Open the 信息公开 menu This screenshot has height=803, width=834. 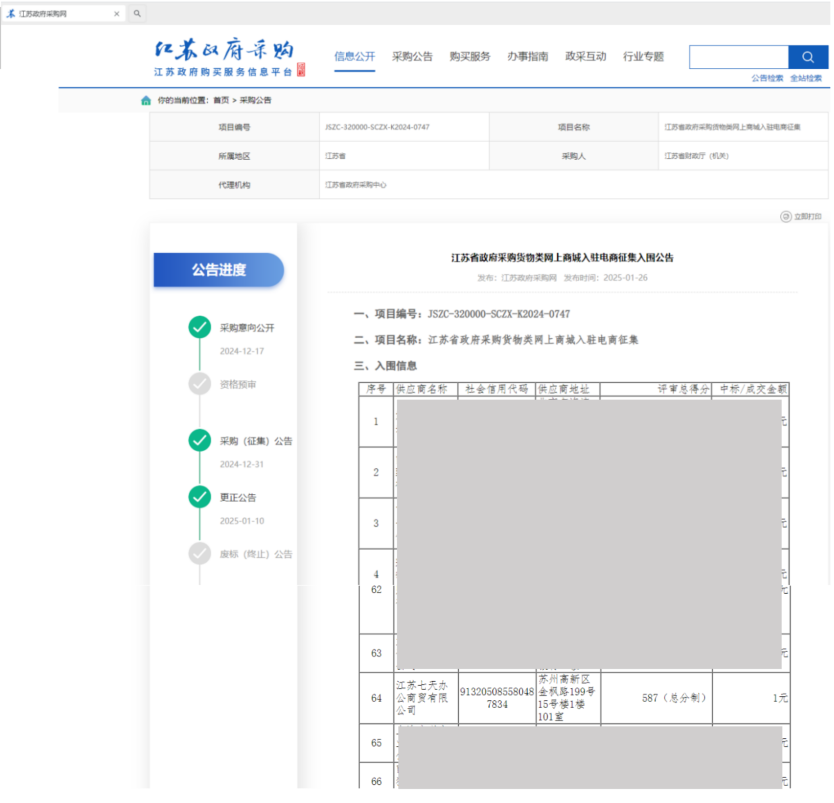pos(355,56)
